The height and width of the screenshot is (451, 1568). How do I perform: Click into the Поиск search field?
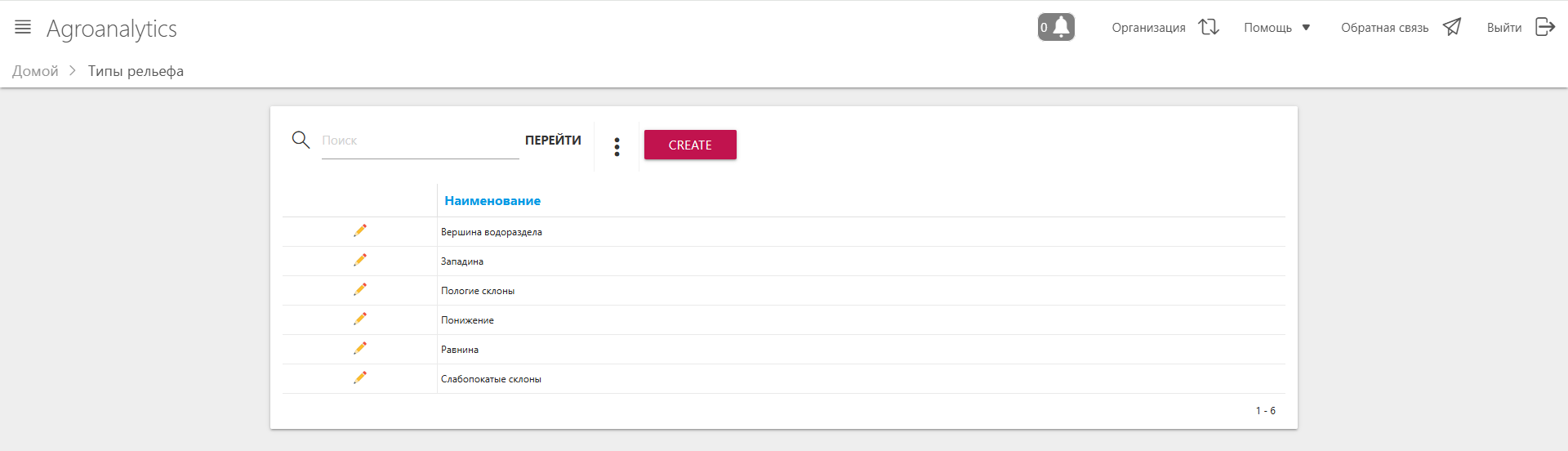[x=420, y=141]
